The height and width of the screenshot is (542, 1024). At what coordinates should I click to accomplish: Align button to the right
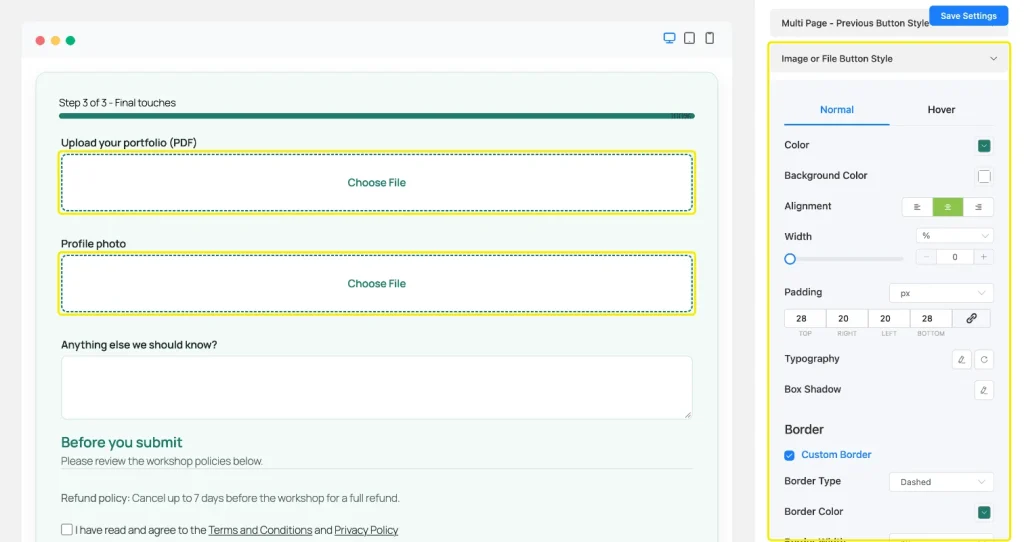coord(978,207)
